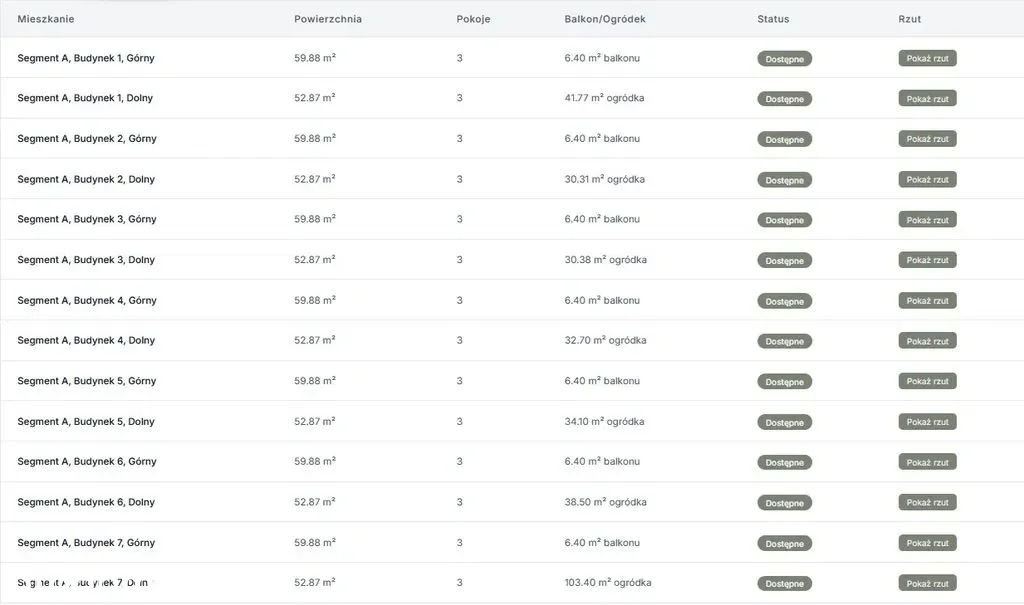Screen dimensions: 1024x605
Task: Click the Segment A, Budynek 5, Dolny name
Action: pyautogui.click(x=86, y=422)
